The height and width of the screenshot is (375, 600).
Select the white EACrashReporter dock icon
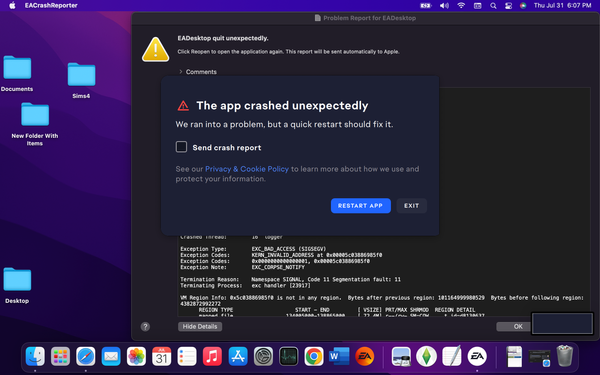tap(477, 356)
